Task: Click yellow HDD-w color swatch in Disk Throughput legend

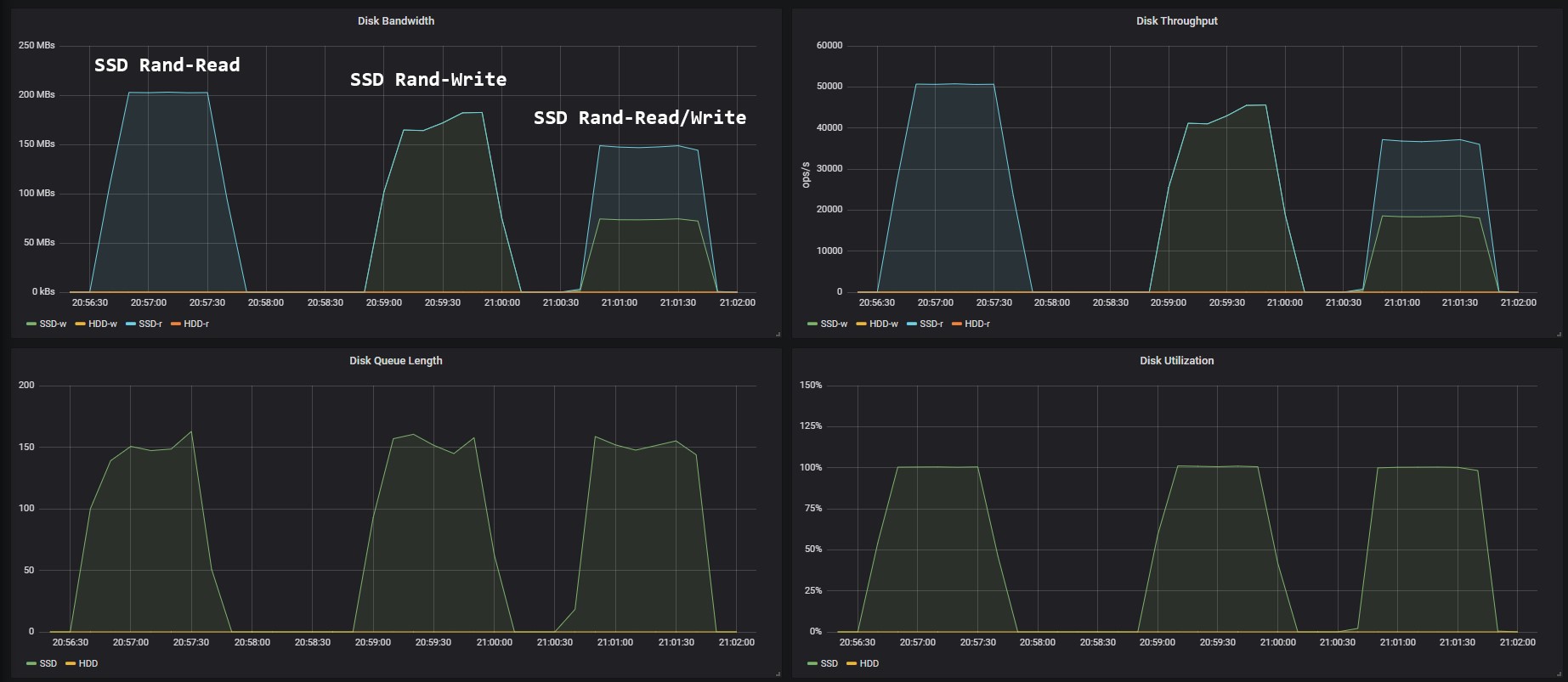Action: pyautogui.click(x=862, y=324)
